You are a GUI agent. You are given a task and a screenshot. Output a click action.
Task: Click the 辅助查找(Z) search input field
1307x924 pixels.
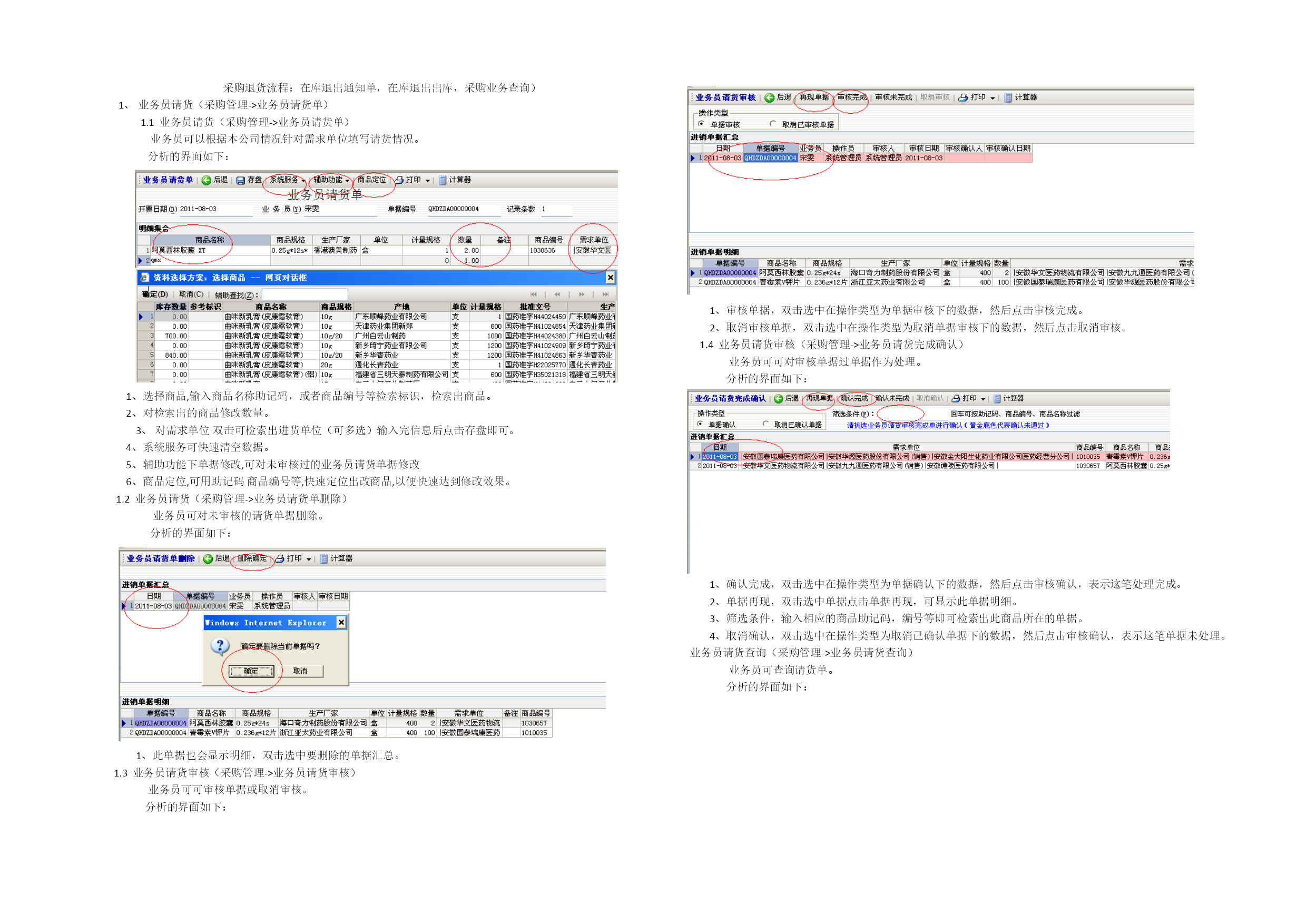pyautogui.click(x=304, y=294)
